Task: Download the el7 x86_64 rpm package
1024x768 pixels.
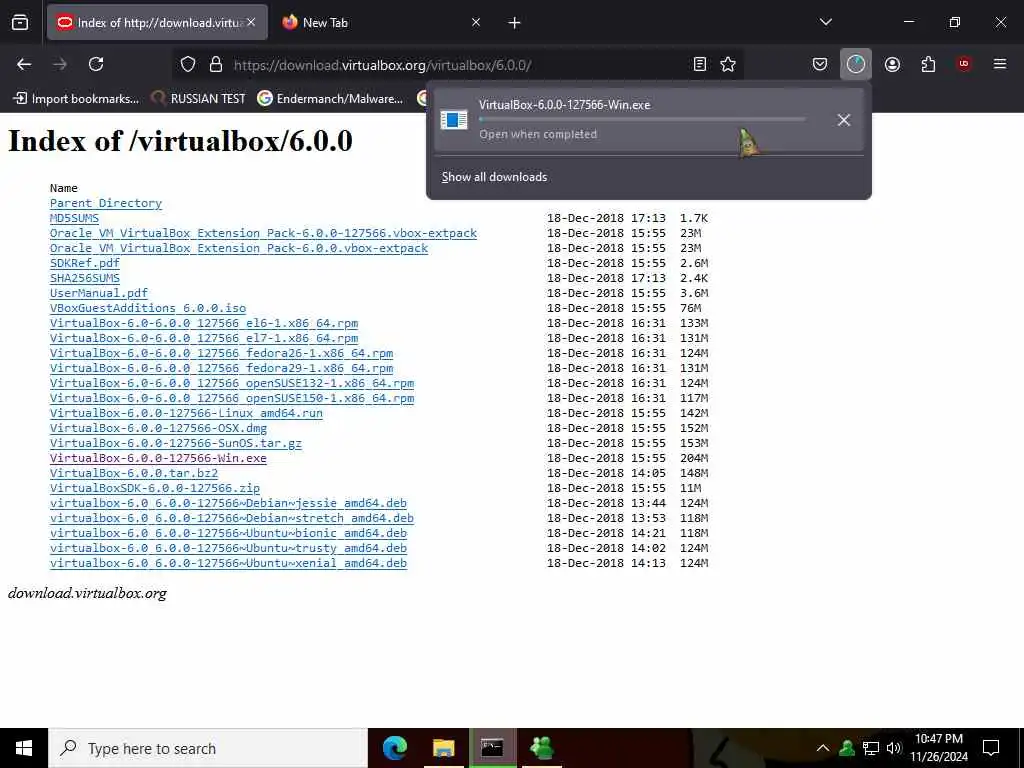Action: [204, 338]
